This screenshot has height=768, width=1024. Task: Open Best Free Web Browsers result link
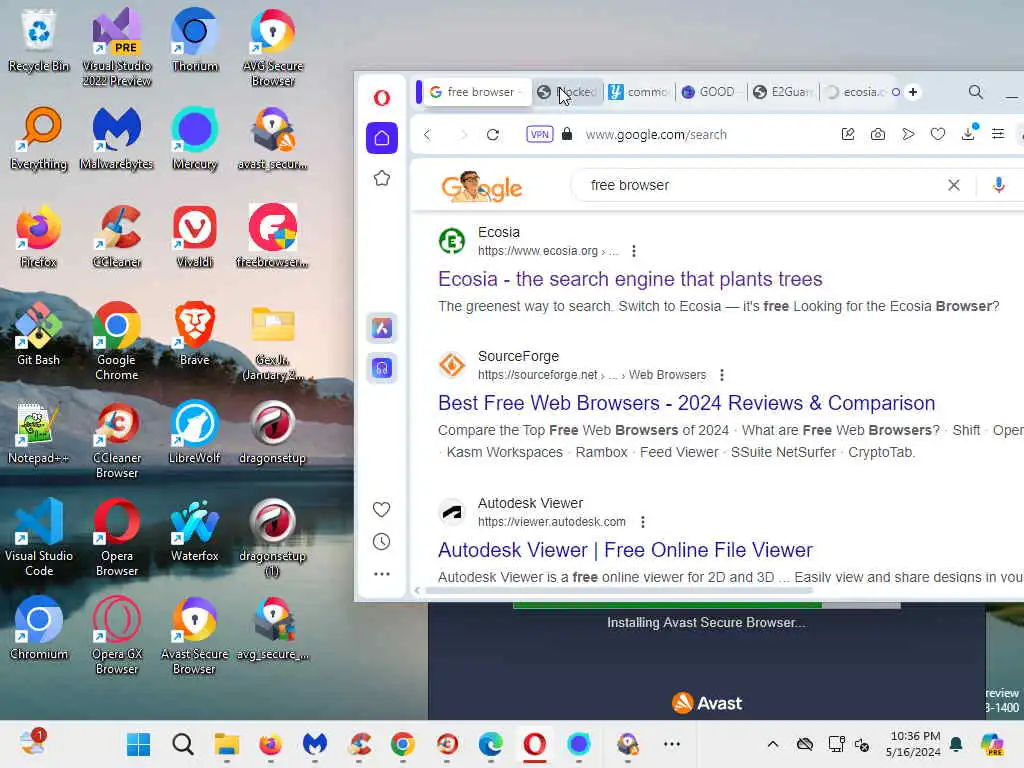[x=686, y=404]
